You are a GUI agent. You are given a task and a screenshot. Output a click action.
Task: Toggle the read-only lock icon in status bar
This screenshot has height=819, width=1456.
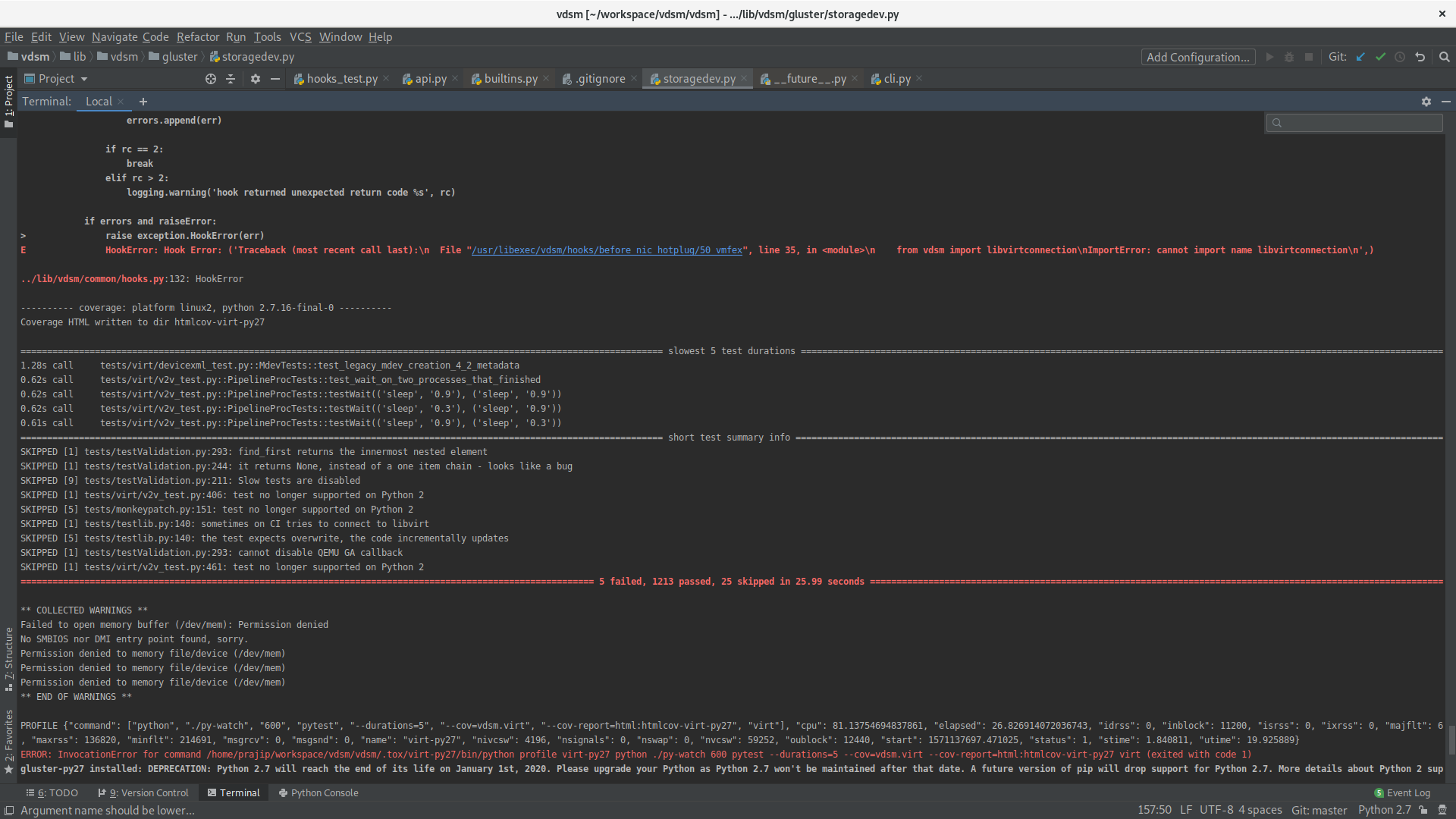coord(1423,810)
